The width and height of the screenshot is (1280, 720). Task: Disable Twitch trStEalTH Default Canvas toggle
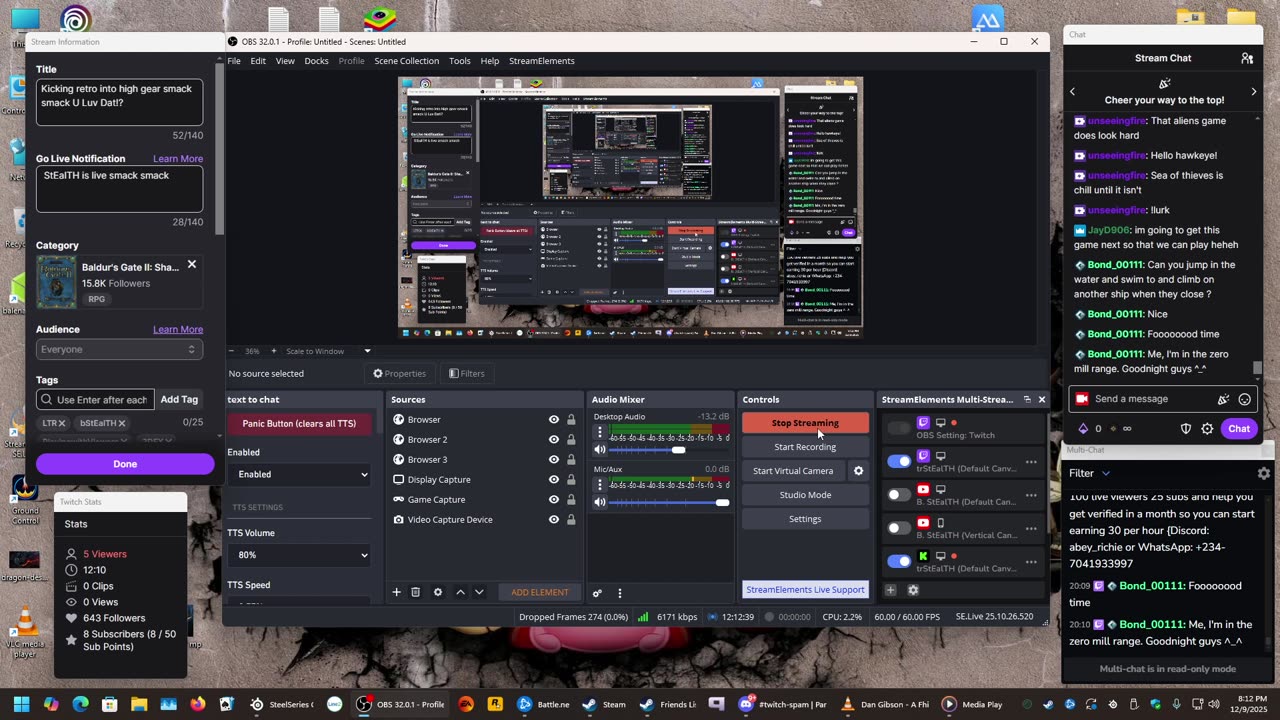[x=899, y=461]
